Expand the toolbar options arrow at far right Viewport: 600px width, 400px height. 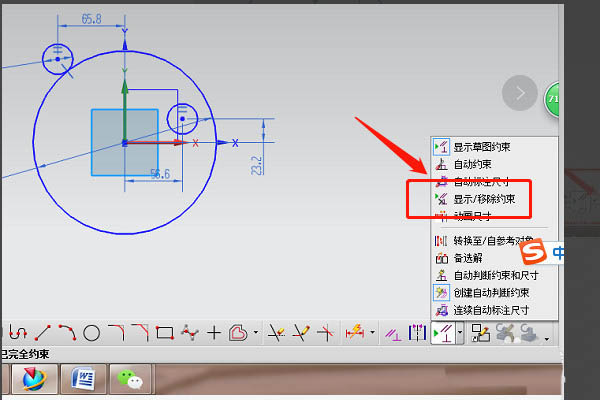547,340
